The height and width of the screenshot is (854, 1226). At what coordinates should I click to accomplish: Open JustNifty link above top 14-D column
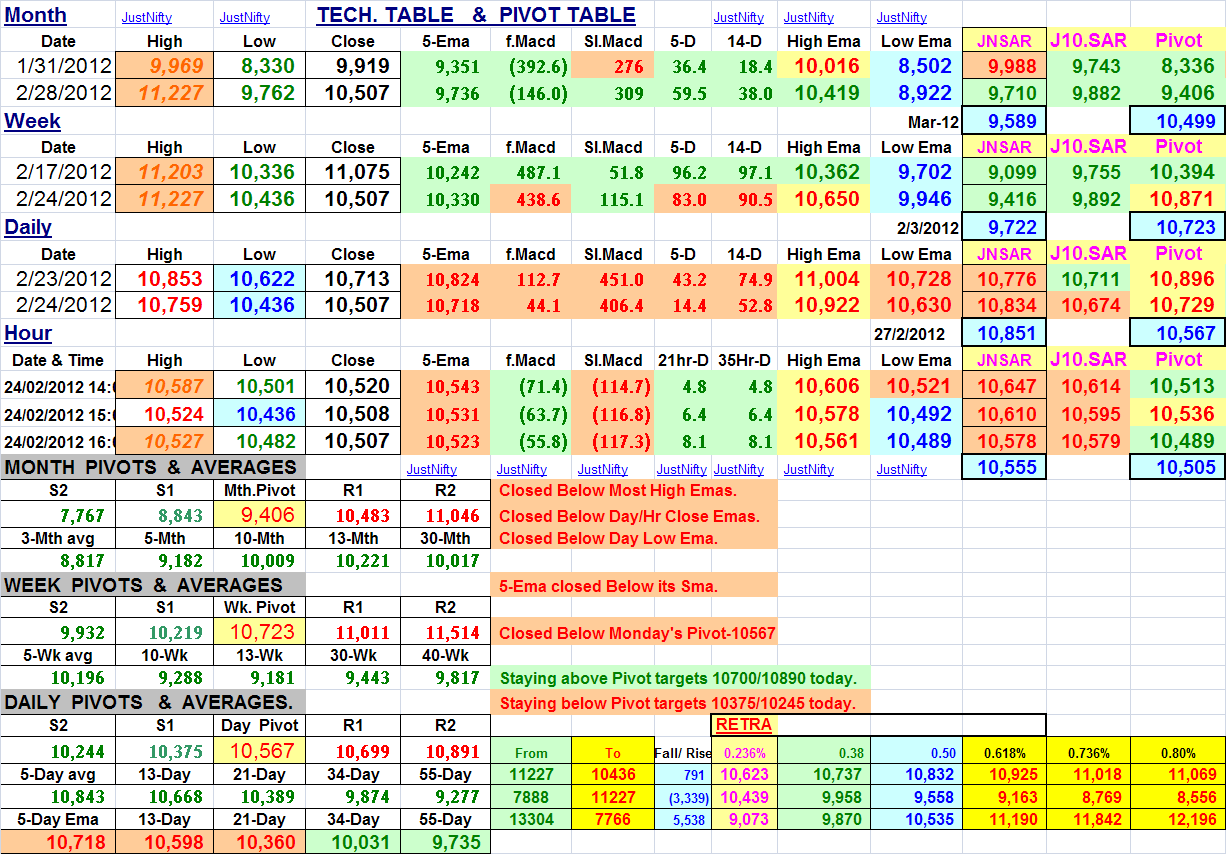[739, 17]
